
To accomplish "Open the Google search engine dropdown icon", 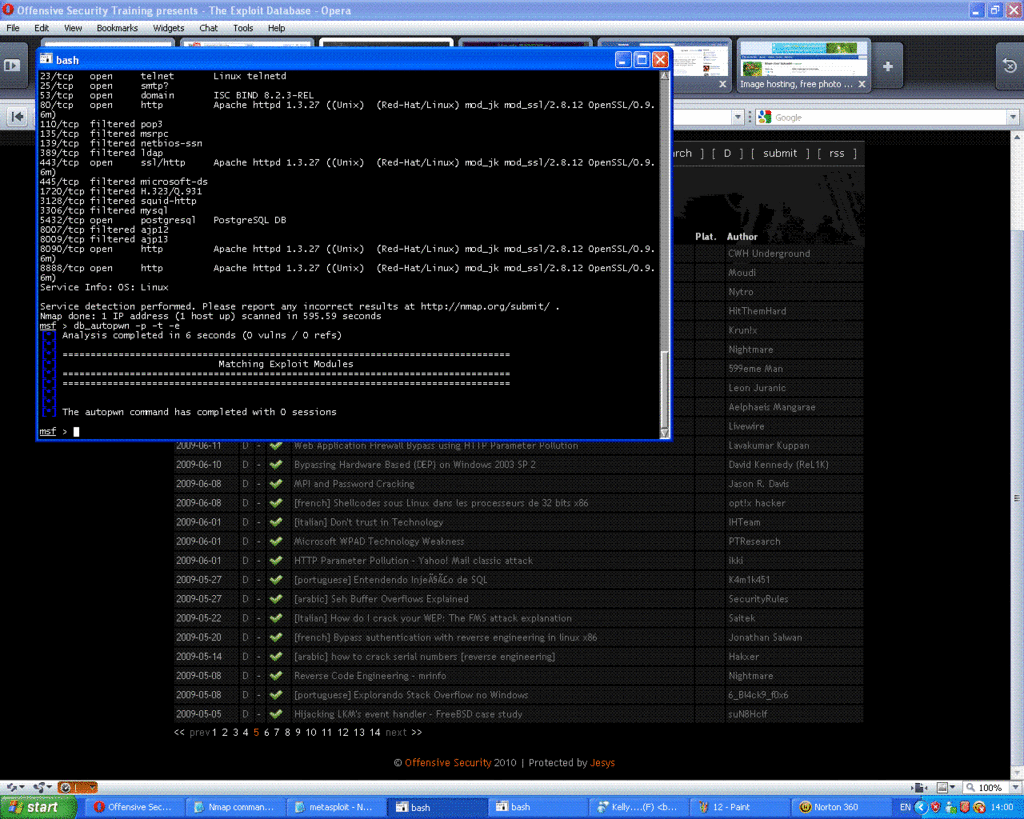I will 764,118.
